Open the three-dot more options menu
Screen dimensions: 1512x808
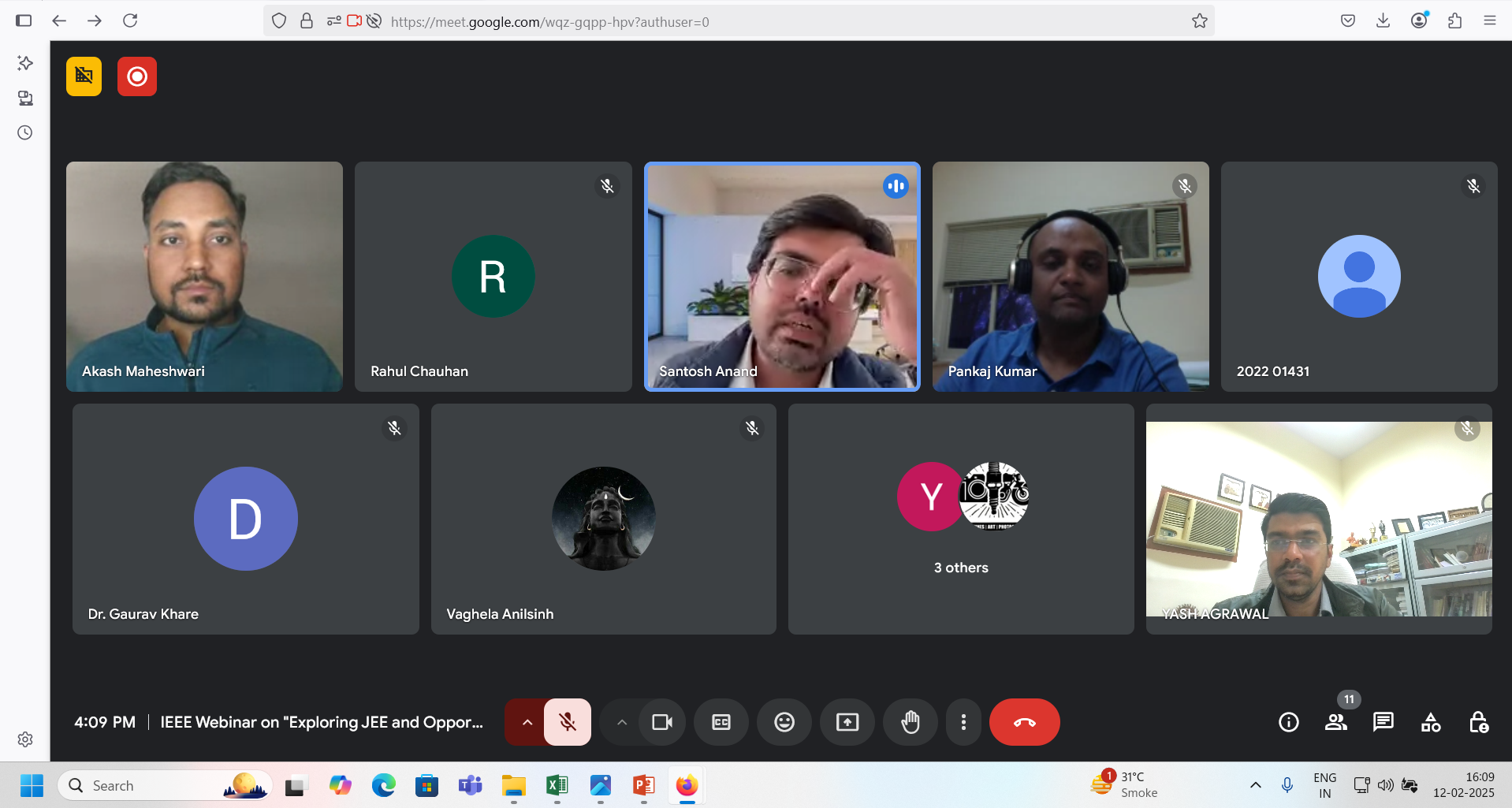(963, 722)
